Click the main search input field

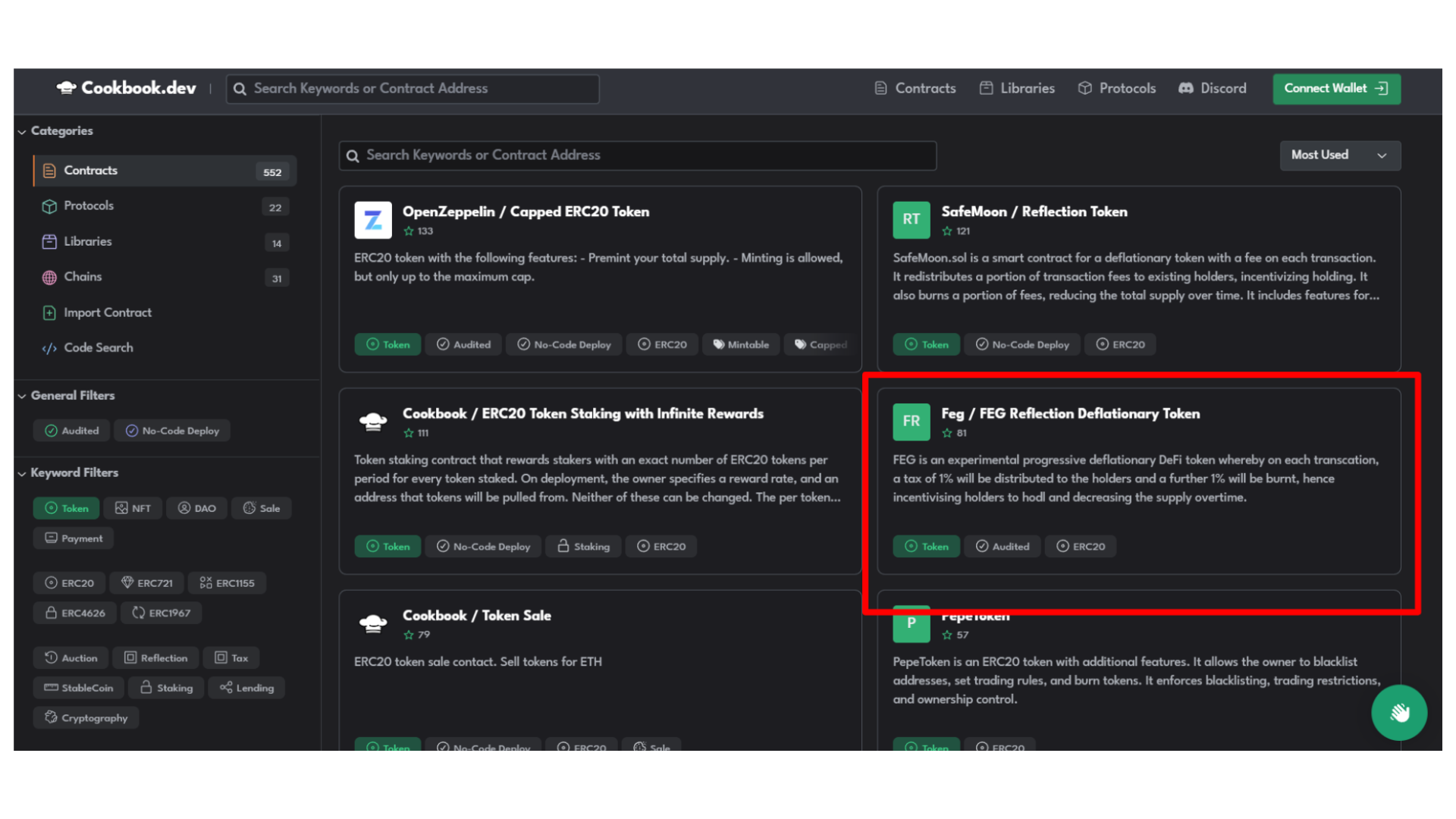[x=413, y=87]
